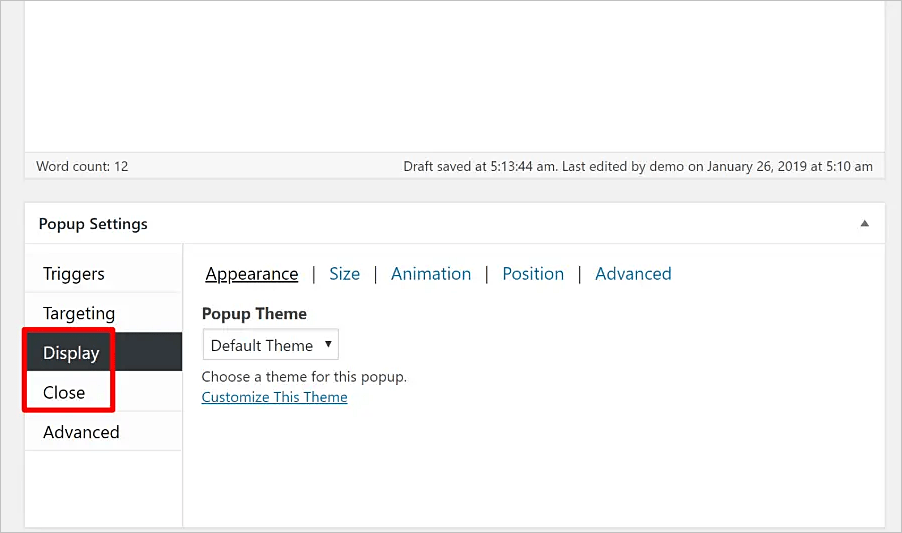The image size is (902, 533).
Task: Open the Triggers settings tab
Action: pyautogui.click(x=74, y=274)
